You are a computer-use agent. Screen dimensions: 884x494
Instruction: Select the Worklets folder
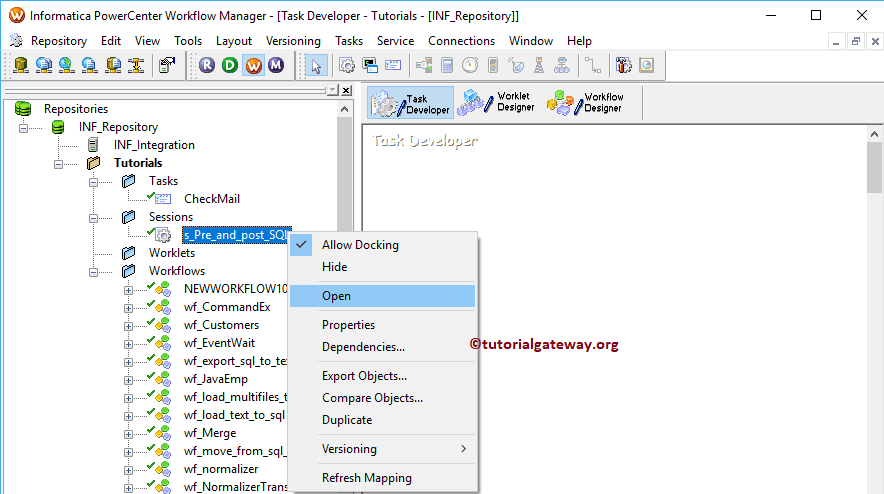172,253
